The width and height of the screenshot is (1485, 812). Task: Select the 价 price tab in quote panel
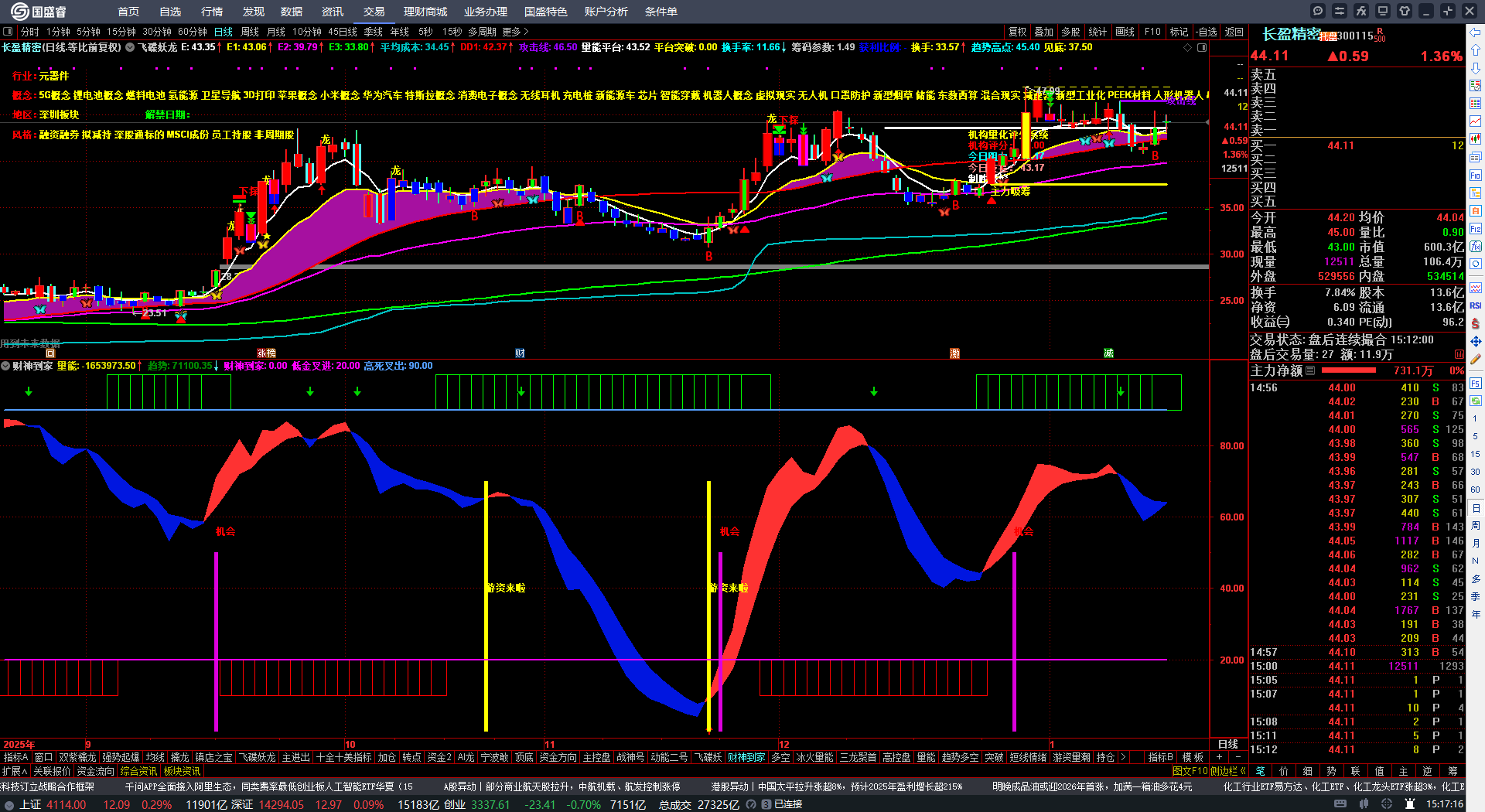click(1284, 771)
